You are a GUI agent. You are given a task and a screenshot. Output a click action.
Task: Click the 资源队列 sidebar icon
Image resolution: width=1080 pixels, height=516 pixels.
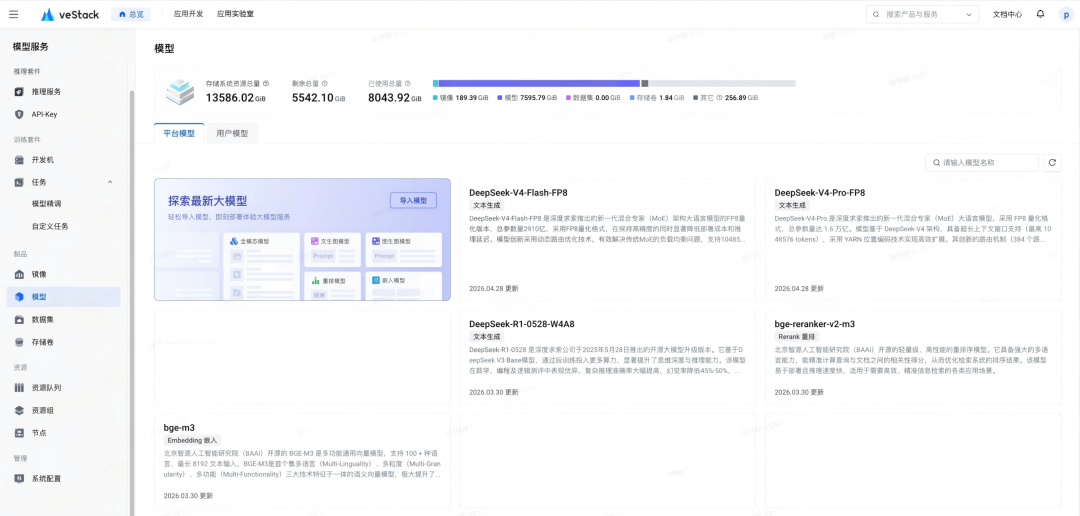(x=19, y=388)
